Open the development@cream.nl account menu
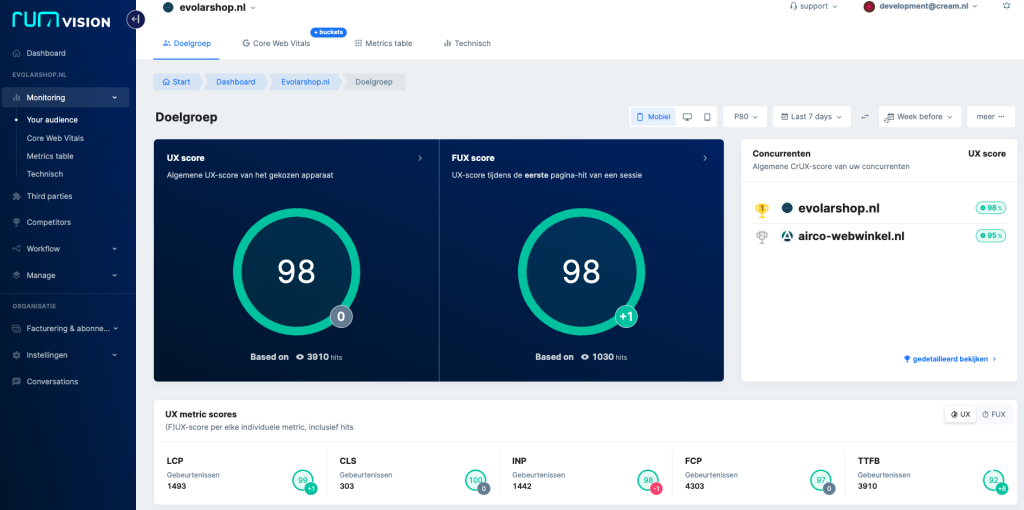 pos(921,6)
